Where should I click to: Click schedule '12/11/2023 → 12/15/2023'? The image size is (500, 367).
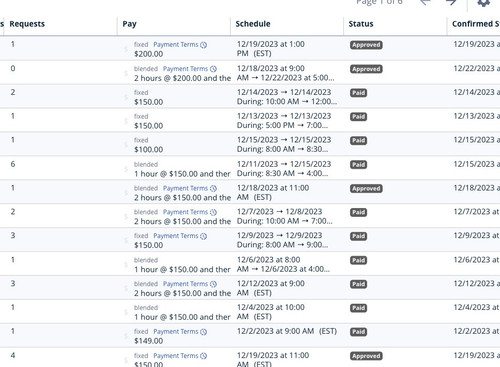coord(284,164)
